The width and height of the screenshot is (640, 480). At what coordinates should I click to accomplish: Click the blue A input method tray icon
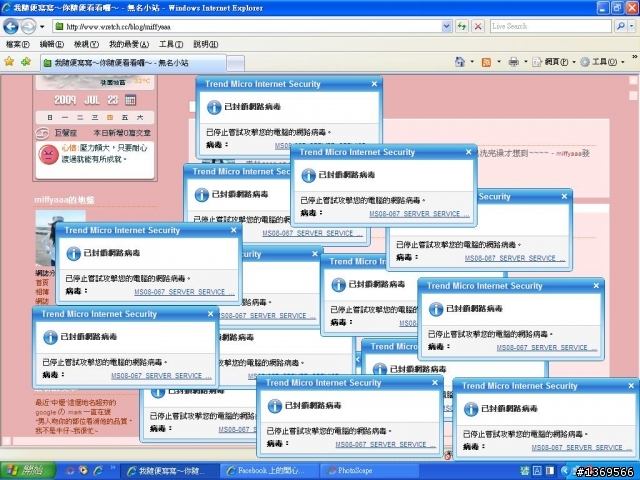click(538, 471)
